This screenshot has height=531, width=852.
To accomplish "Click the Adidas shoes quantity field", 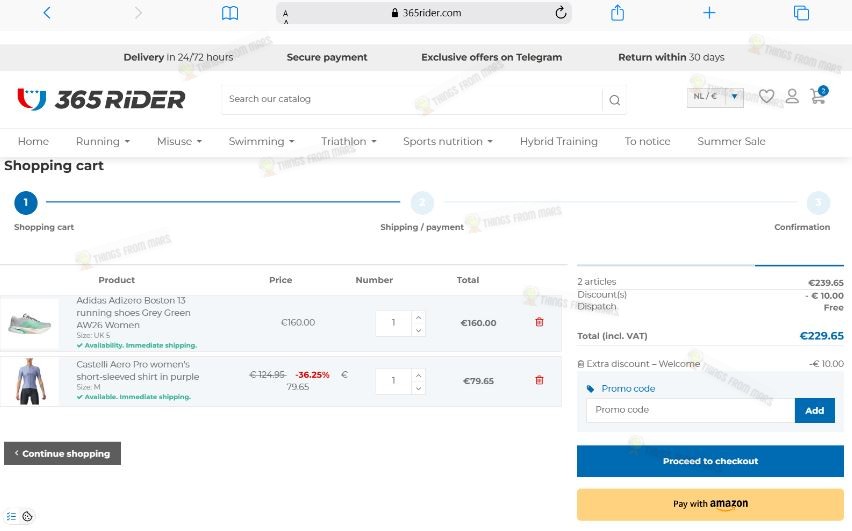I will 393,323.
